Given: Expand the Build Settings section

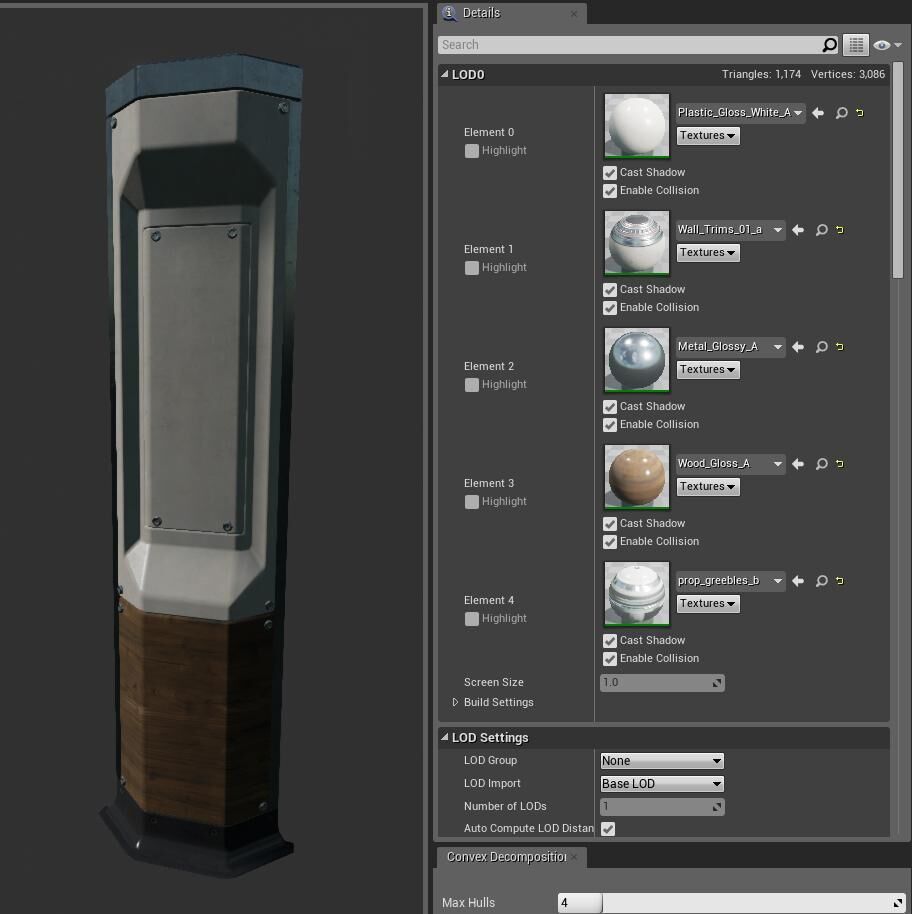Looking at the screenshot, I should coord(456,702).
